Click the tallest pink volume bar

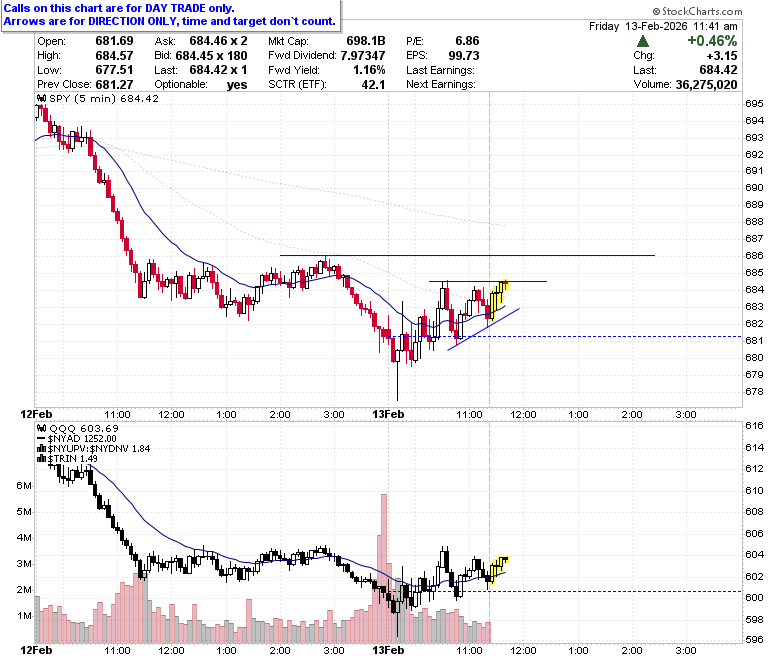point(384,568)
